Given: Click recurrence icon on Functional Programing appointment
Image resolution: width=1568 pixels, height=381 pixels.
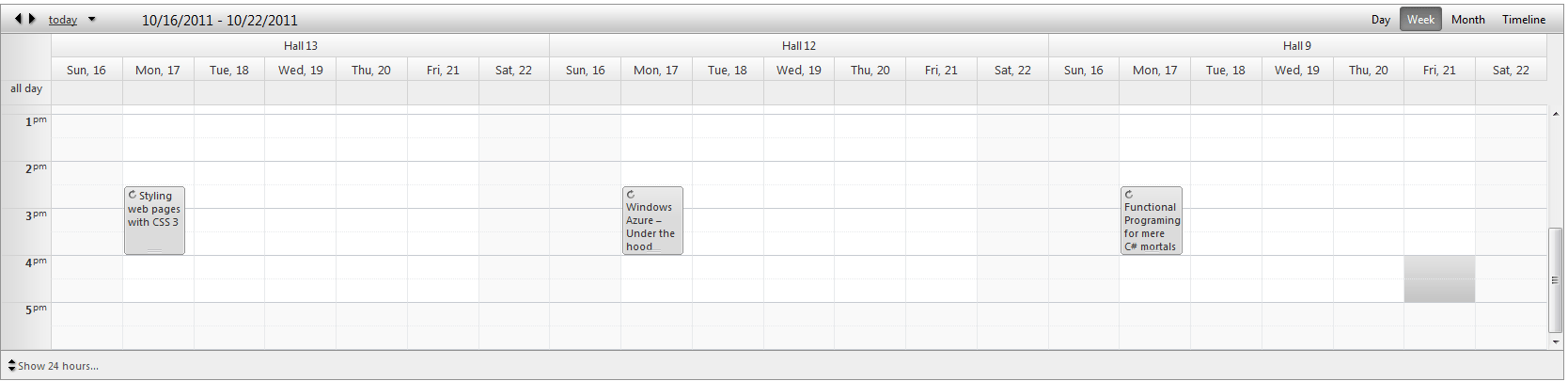Looking at the screenshot, I should pos(1129,195).
